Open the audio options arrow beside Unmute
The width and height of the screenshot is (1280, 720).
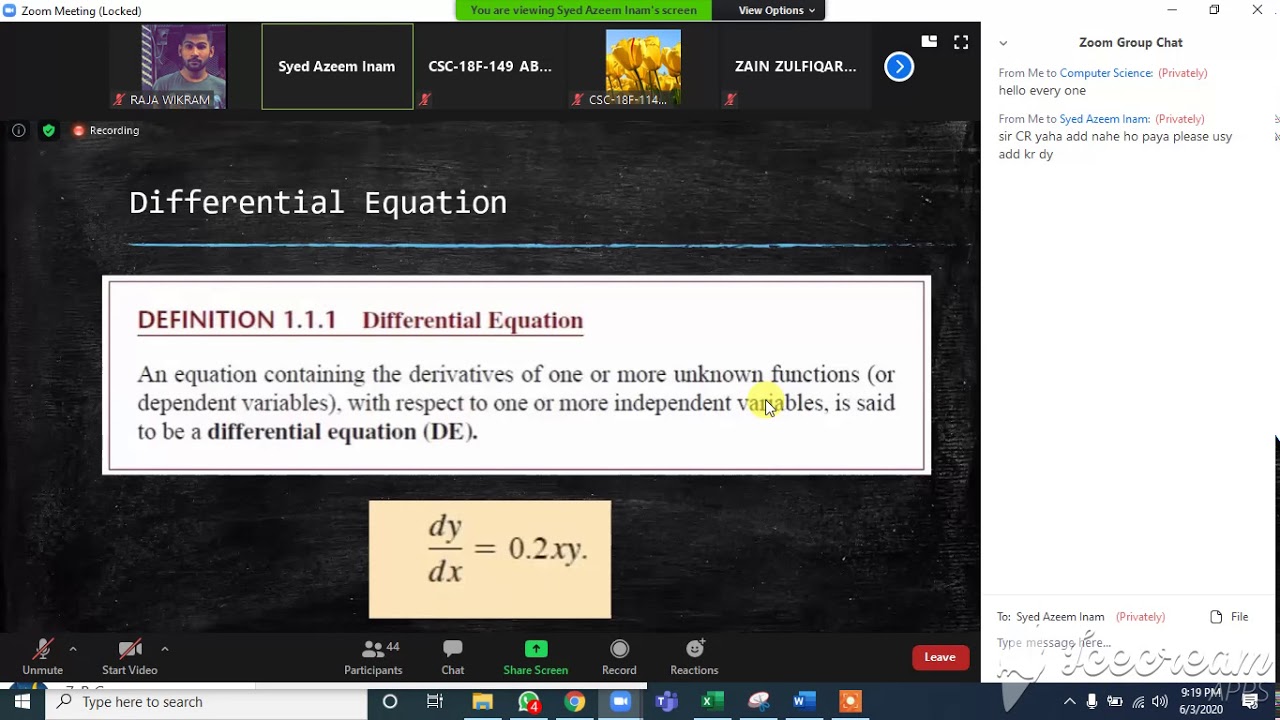point(72,649)
